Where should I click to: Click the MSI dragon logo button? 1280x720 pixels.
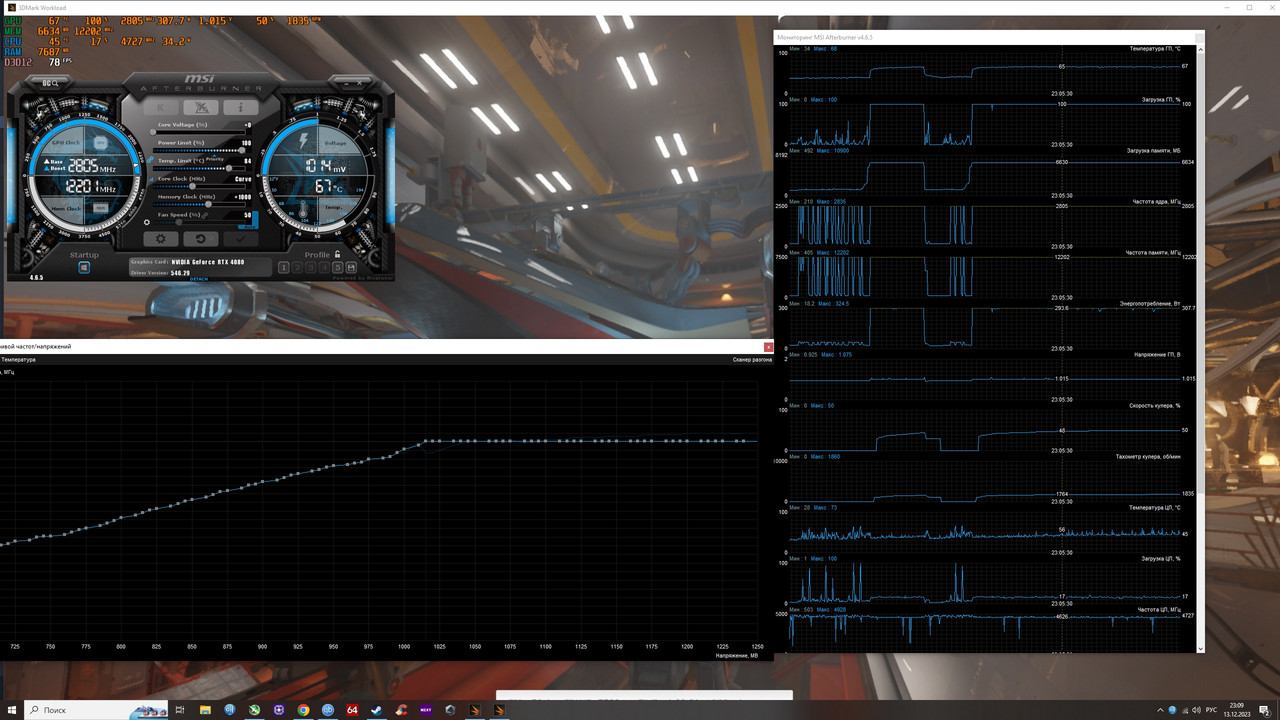point(201,107)
